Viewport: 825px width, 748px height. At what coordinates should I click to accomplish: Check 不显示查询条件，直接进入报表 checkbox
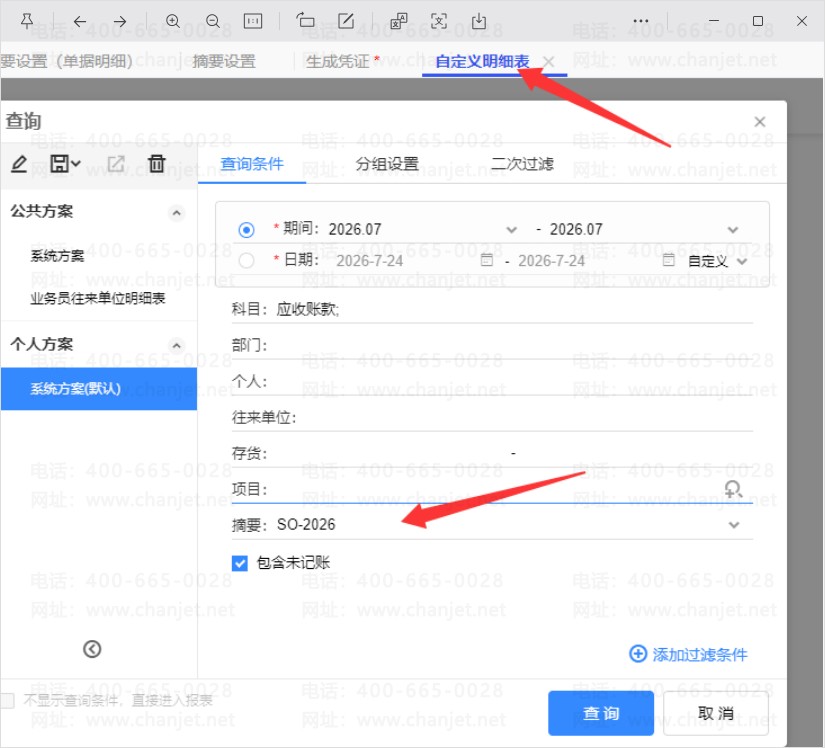tap(7, 701)
